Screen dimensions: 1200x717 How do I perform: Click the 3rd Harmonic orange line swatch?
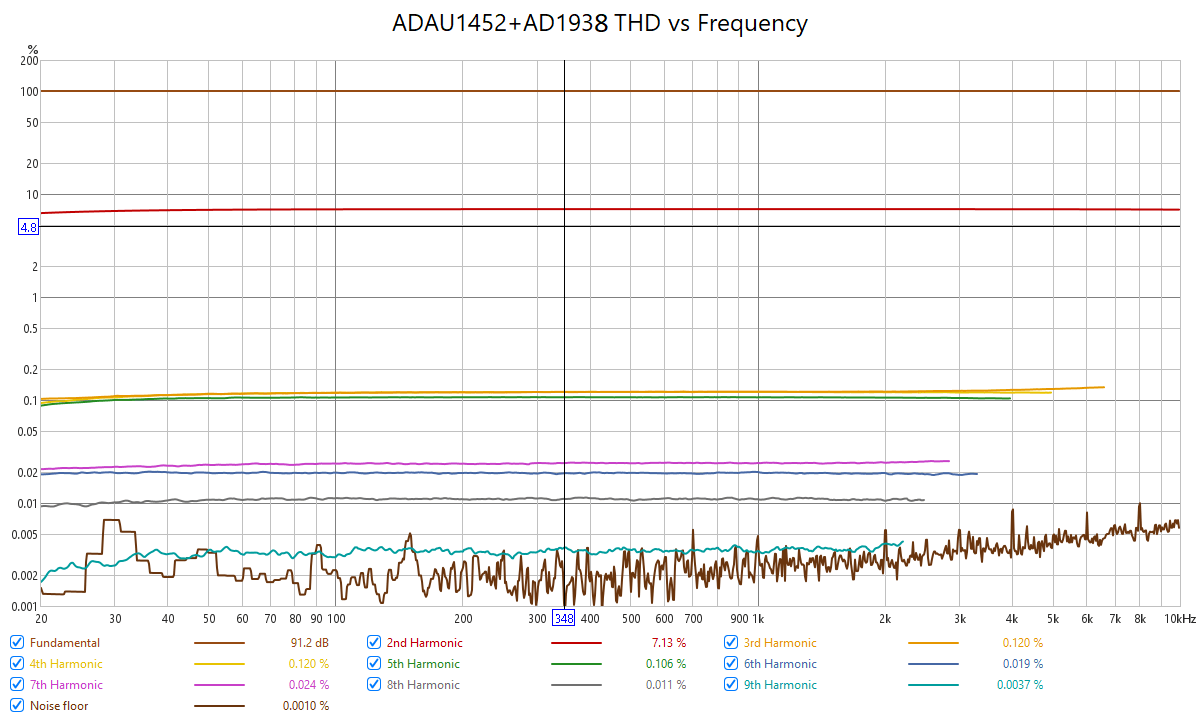(x=933, y=643)
